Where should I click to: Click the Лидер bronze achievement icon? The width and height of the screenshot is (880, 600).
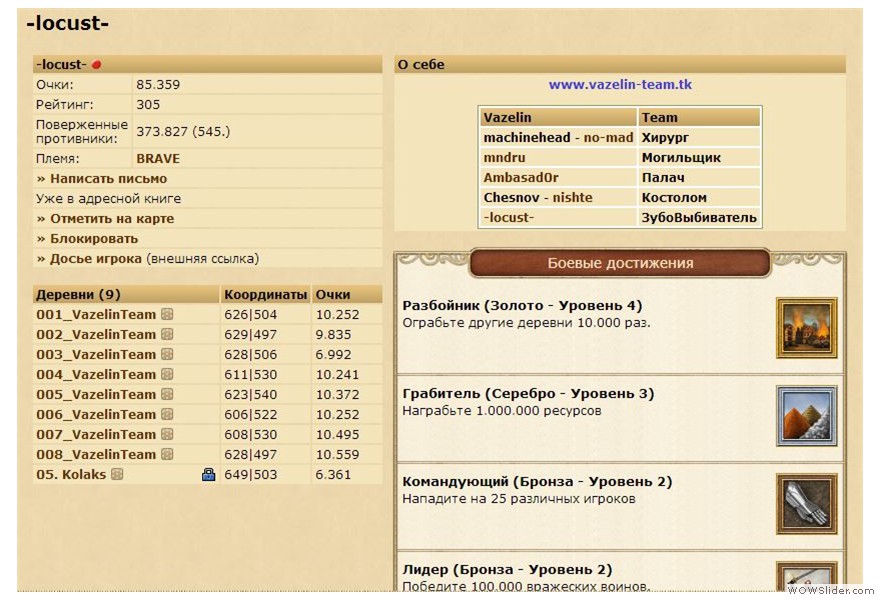pos(806,580)
